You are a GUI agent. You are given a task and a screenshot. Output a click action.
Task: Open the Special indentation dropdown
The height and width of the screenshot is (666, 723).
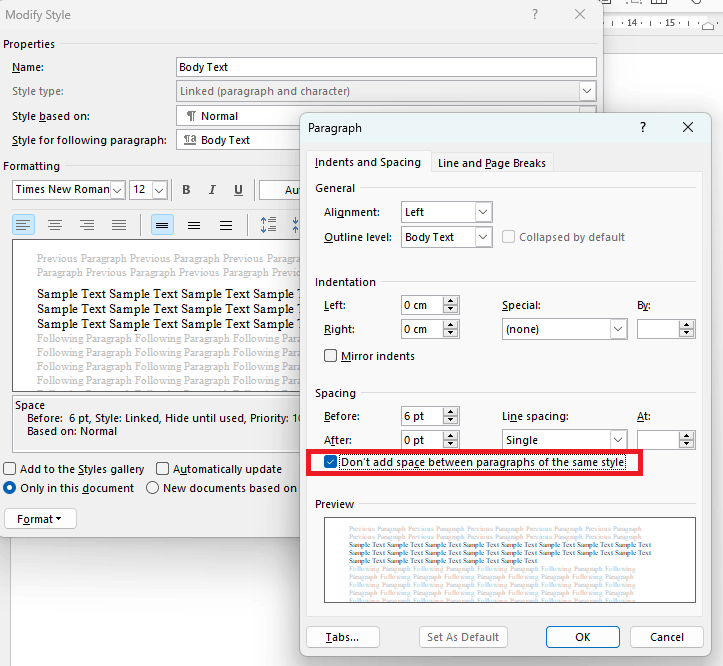coord(618,329)
